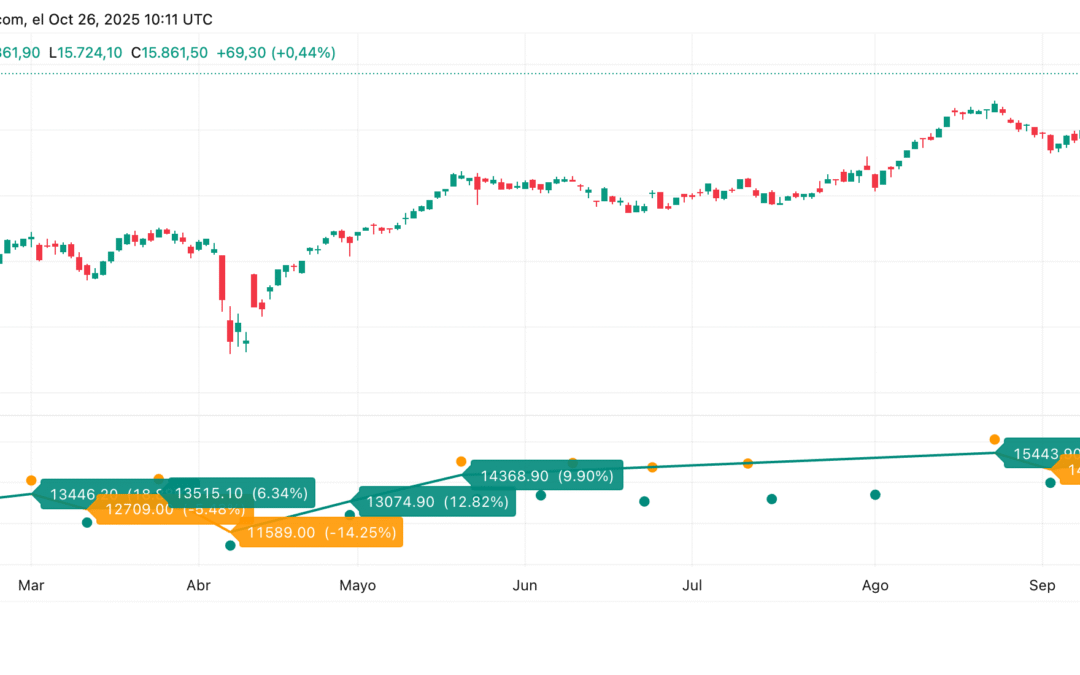Image resolution: width=1080 pixels, height=675 pixels.
Task: Click the Mar label on time axis
Action: click(x=32, y=585)
